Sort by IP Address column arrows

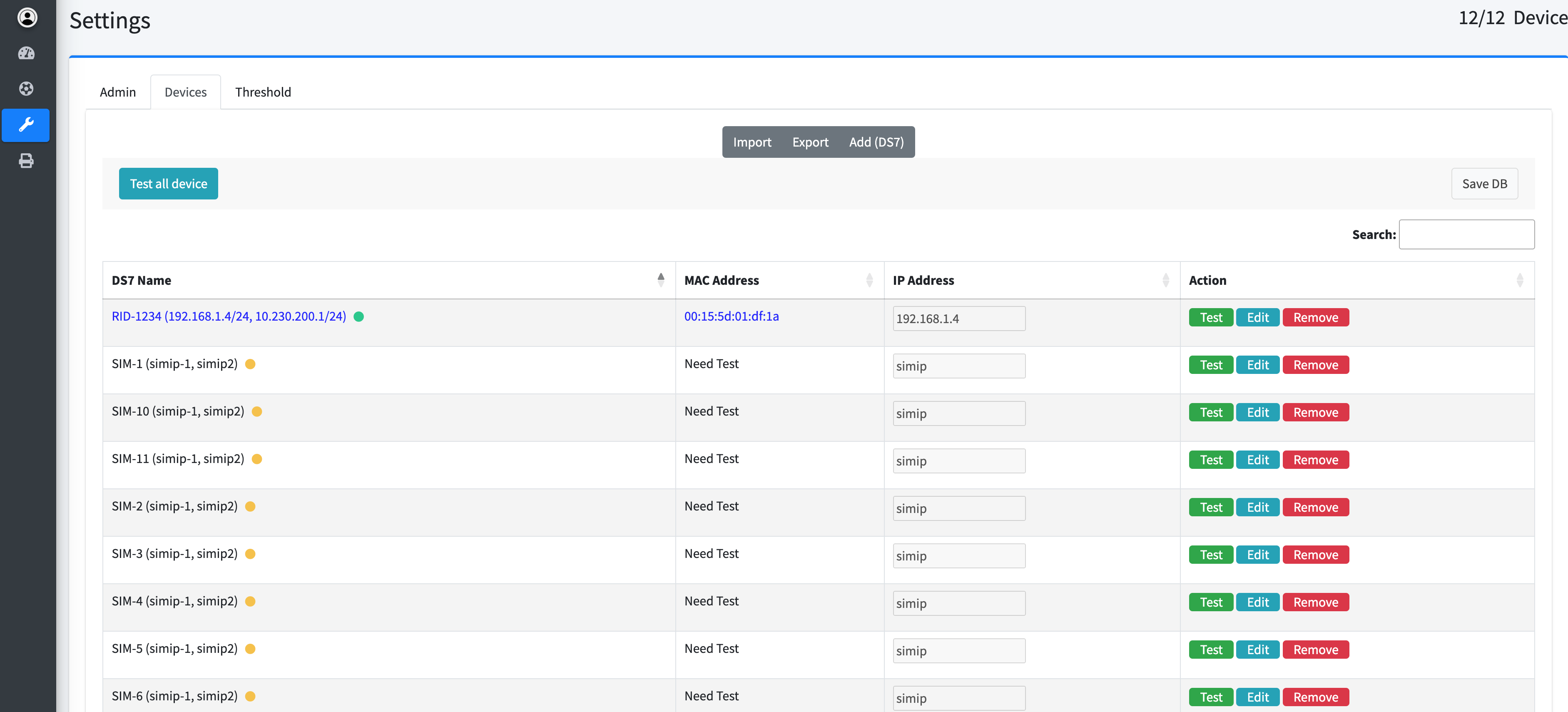[x=1165, y=280]
